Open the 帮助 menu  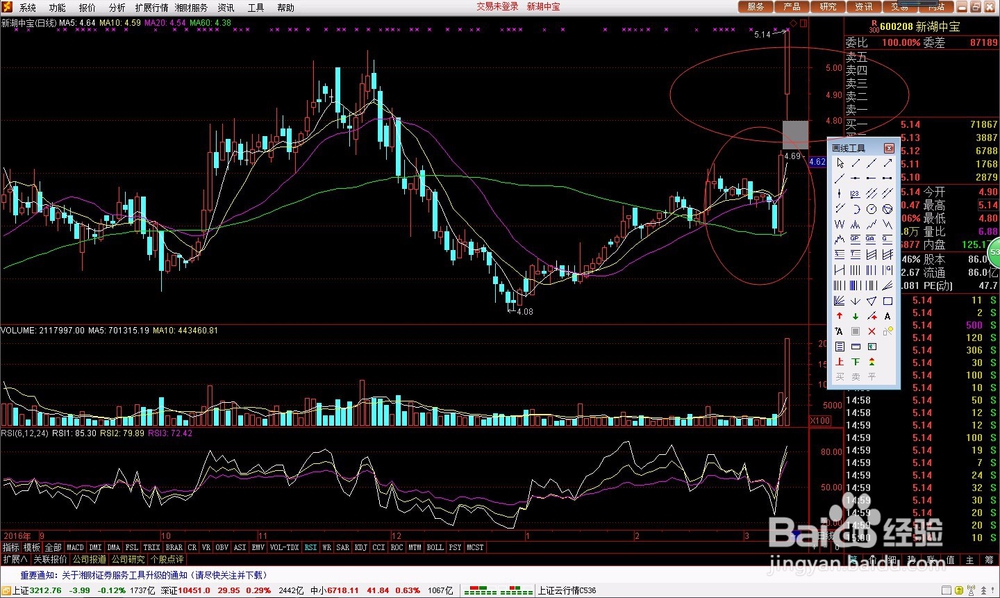pyautogui.click(x=286, y=8)
